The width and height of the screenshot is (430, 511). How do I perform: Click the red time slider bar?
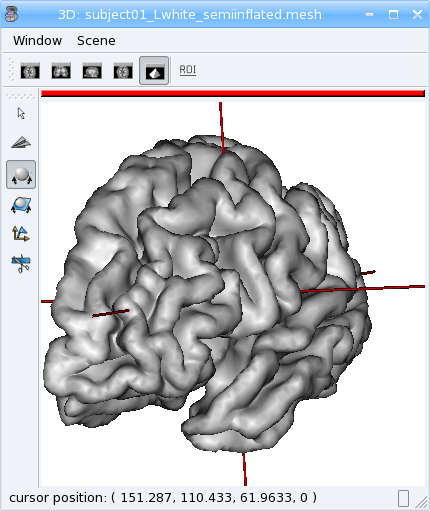(x=233, y=94)
